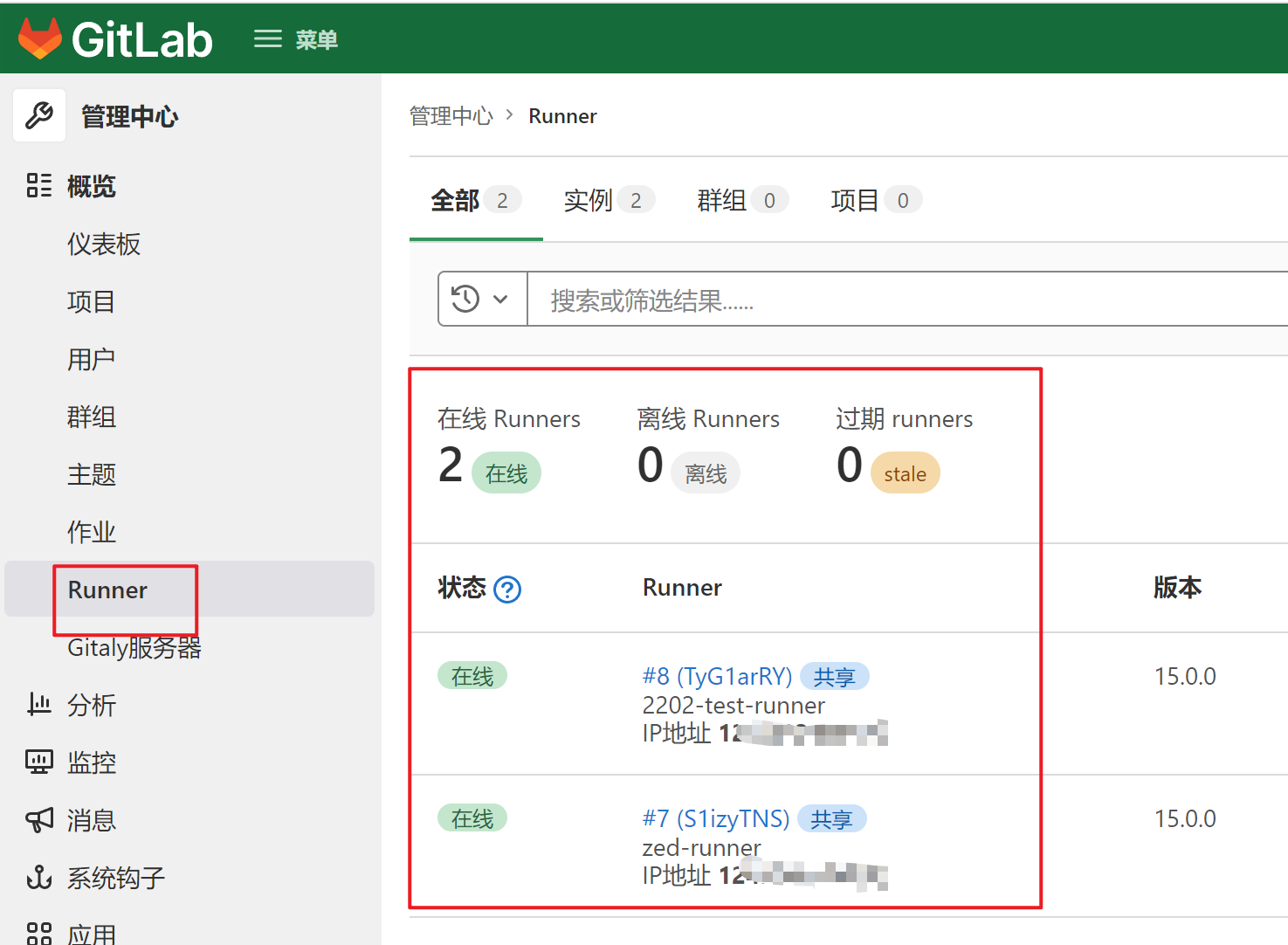Click the orange stale badge
The image size is (1288, 945).
coord(905,473)
